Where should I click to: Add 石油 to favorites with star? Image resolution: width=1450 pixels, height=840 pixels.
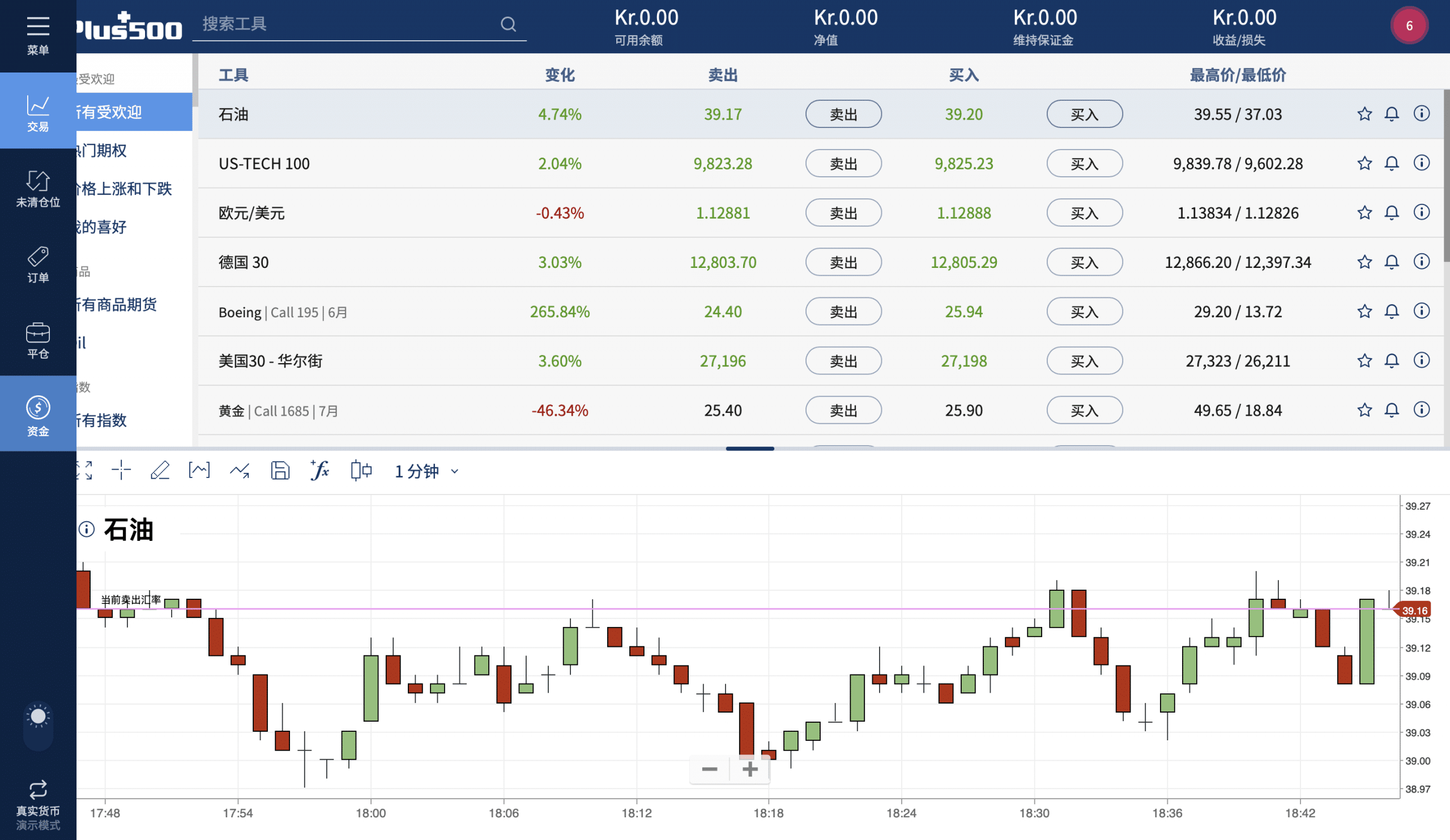[1364, 114]
